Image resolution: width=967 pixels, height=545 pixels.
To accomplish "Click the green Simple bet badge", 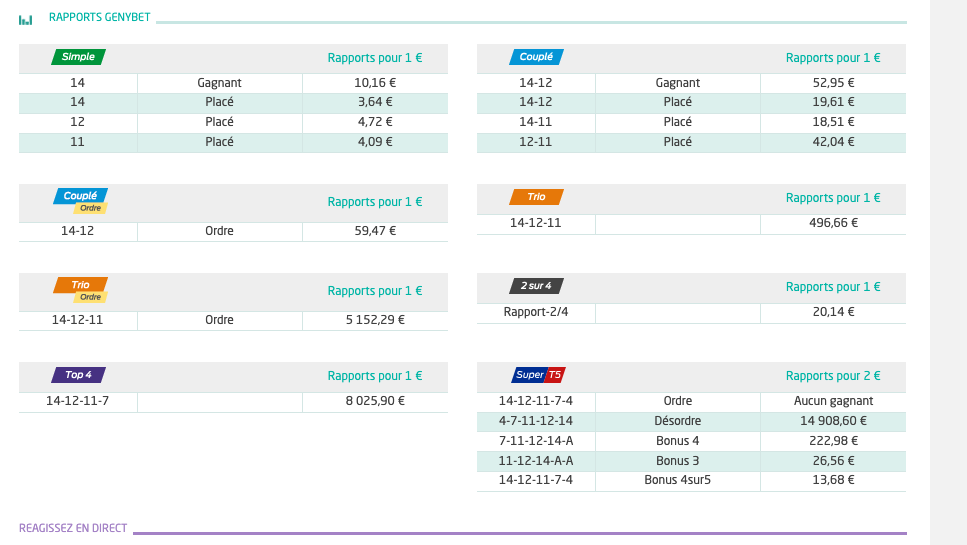I will tap(78, 57).
